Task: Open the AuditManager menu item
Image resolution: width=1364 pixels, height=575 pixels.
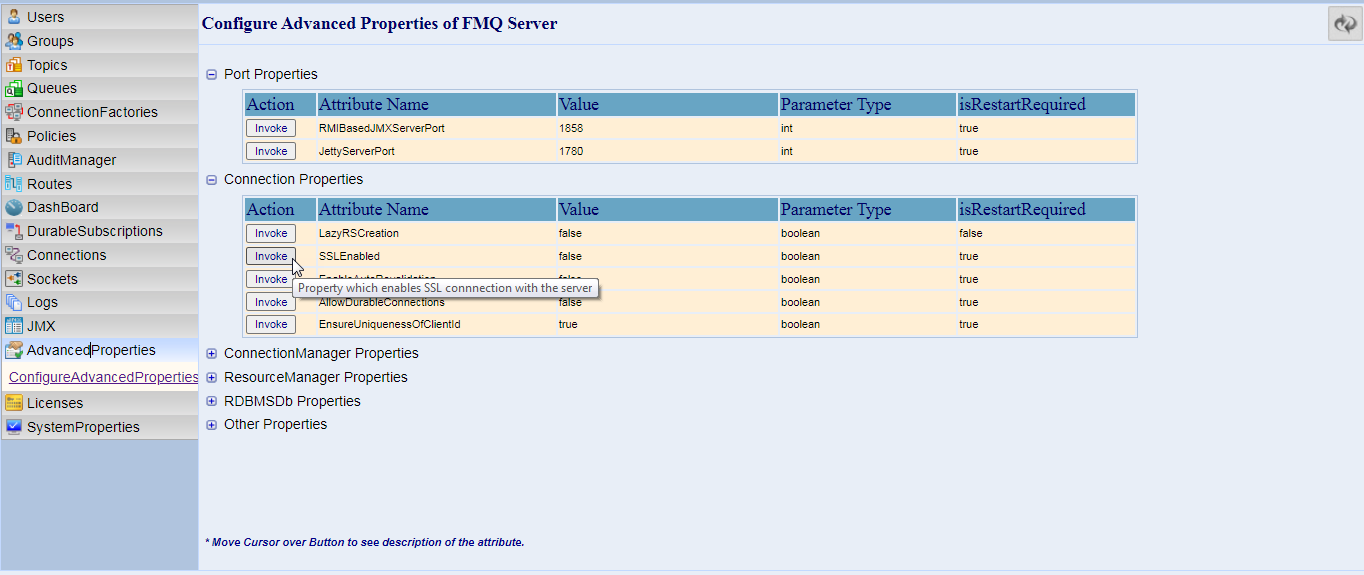Action: [x=100, y=160]
